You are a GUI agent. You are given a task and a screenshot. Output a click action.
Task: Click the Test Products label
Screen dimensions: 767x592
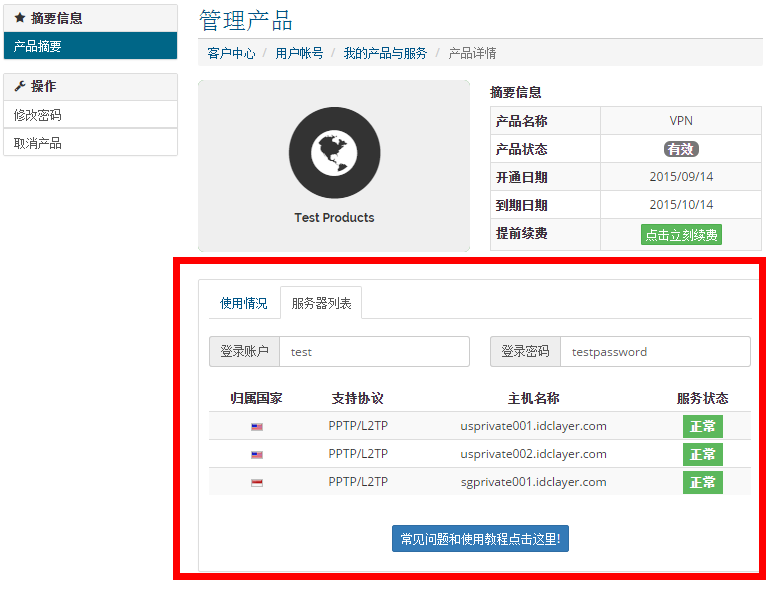(334, 218)
